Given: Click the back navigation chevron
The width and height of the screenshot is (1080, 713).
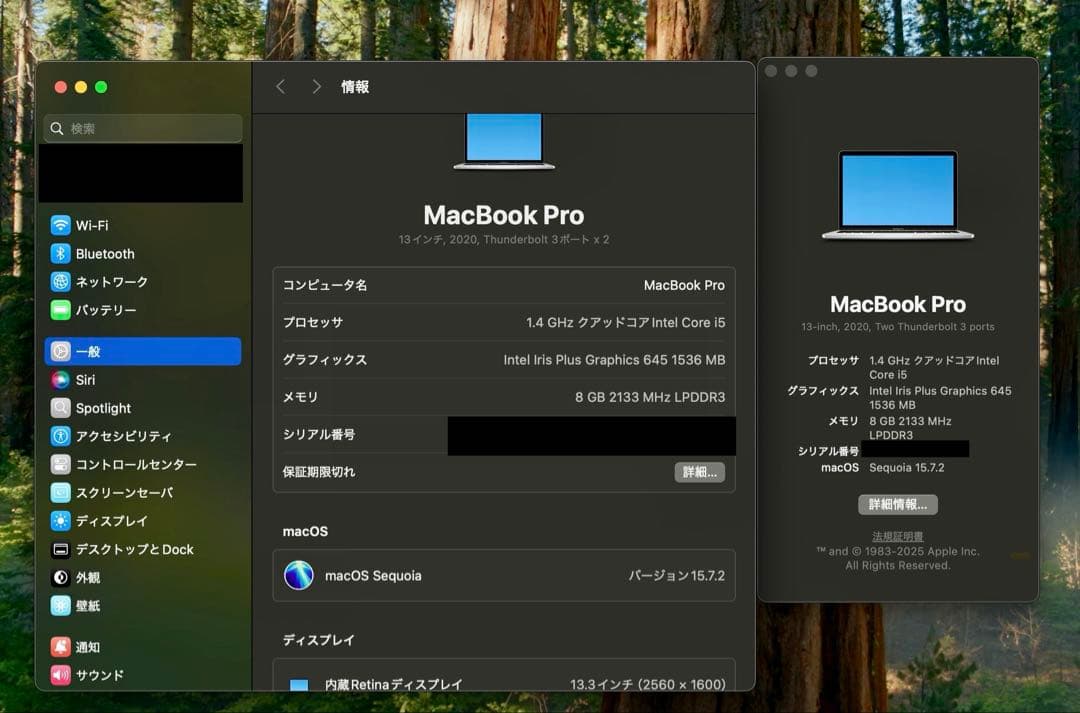Looking at the screenshot, I should click(x=281, y=87).
